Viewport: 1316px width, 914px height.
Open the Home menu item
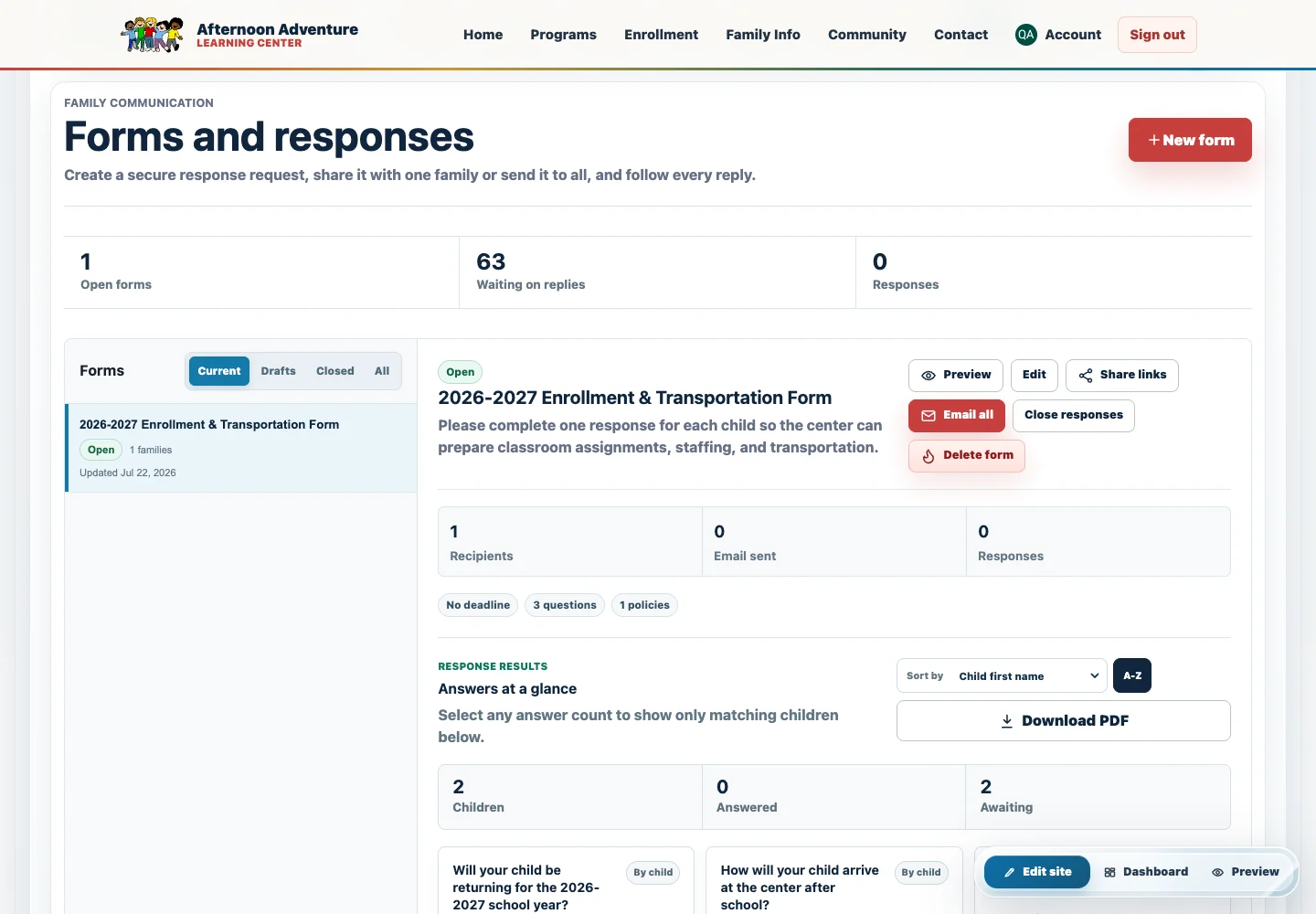[483, 35]
